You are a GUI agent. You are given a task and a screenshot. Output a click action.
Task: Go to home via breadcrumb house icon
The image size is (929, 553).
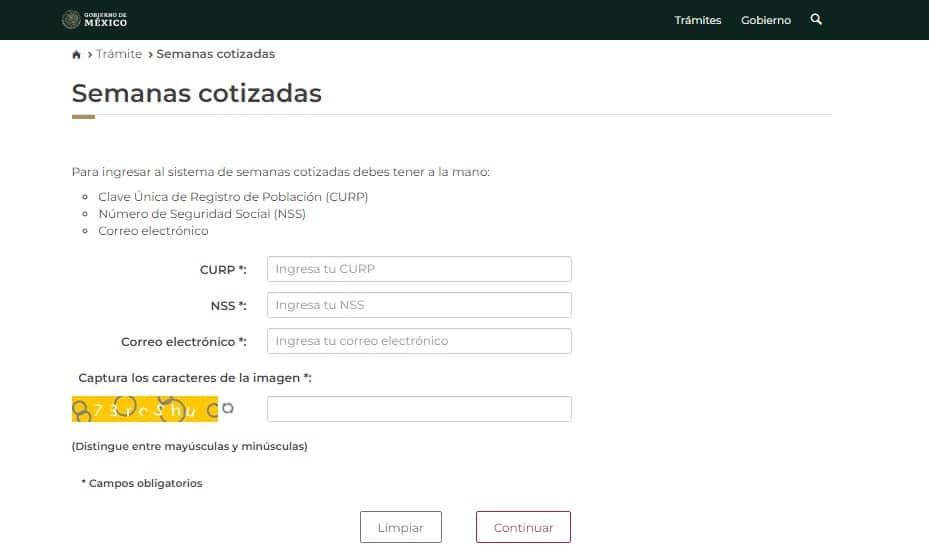click(x=76, y=55)
